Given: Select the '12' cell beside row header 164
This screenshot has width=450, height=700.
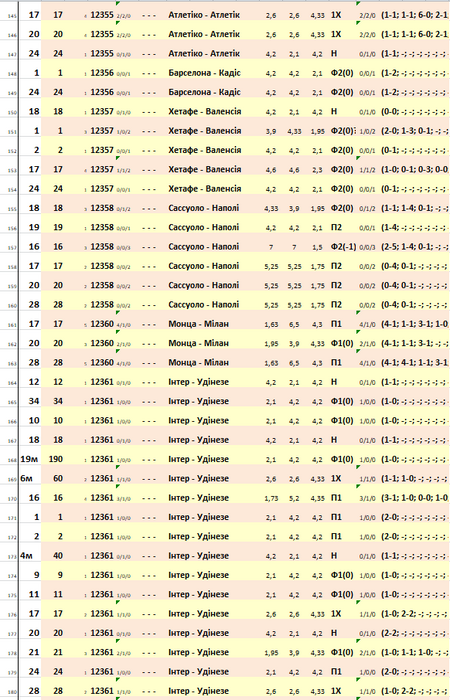Looking at the screenshot, I should (x=34, y=382).
